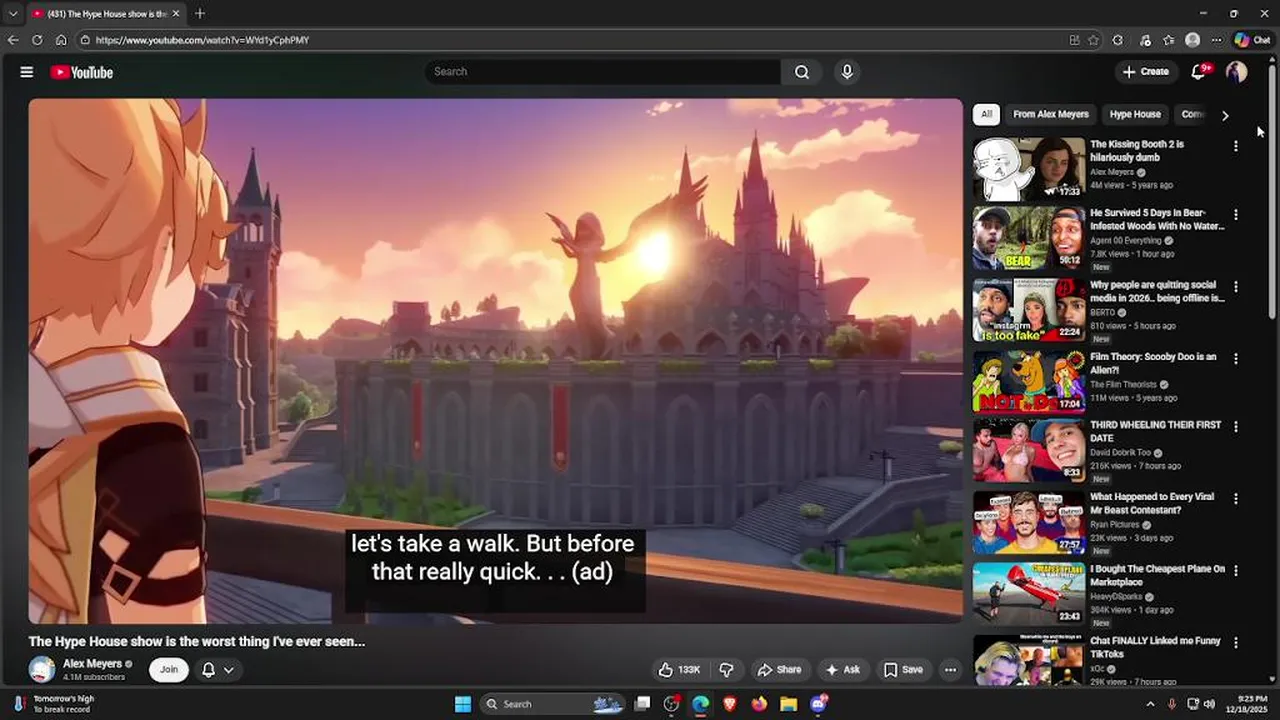Click into the YouTube Search field
The width and height of the screenshot is (1280, 720).
602,72
